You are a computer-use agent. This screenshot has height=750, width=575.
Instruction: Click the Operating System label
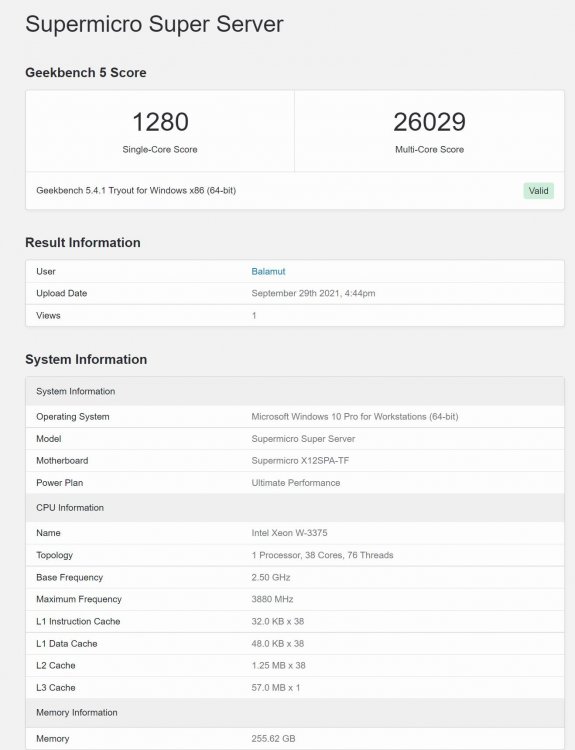[73, 417]
